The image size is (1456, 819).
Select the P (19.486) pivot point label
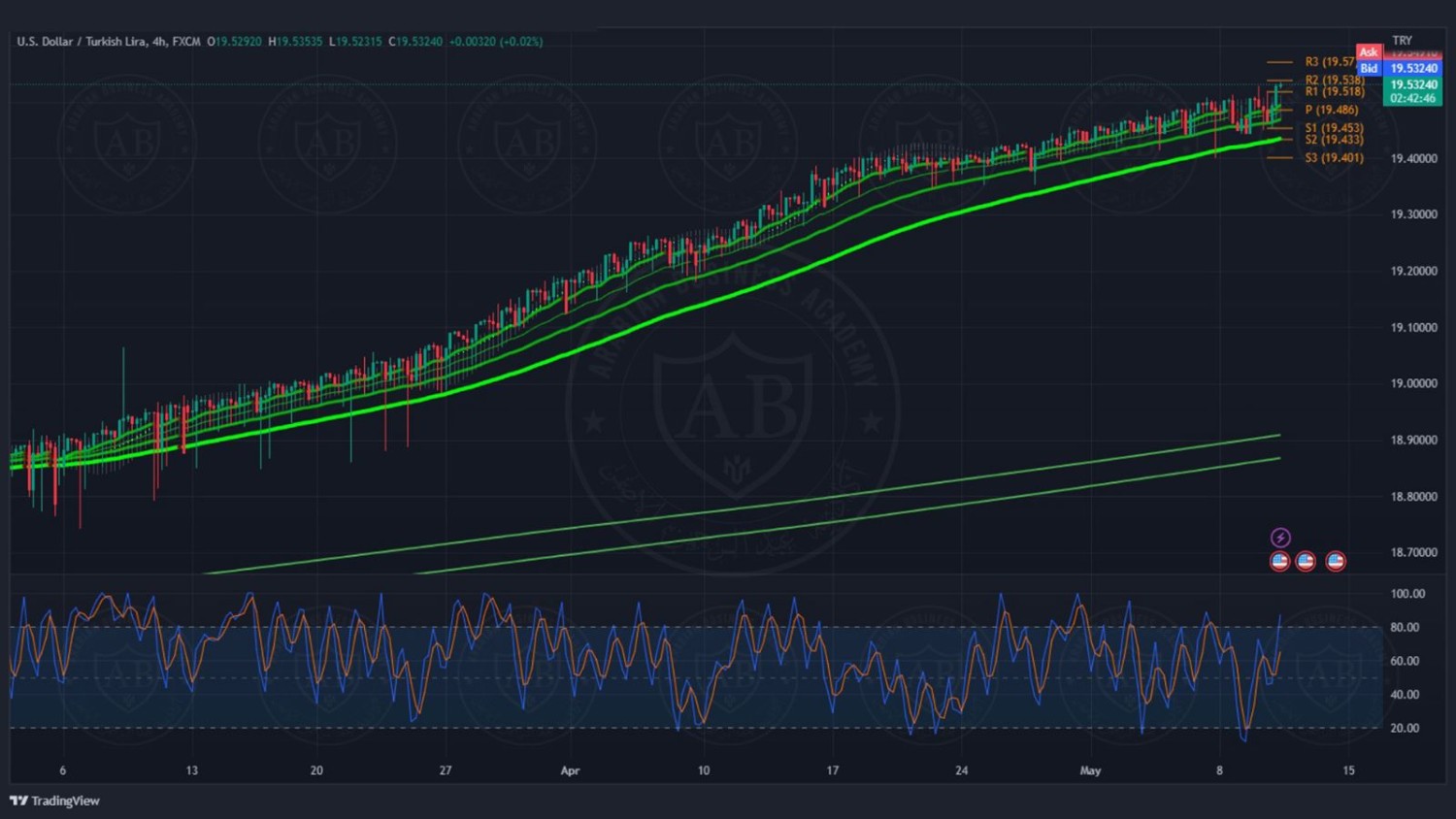(x=1331, y=110)
